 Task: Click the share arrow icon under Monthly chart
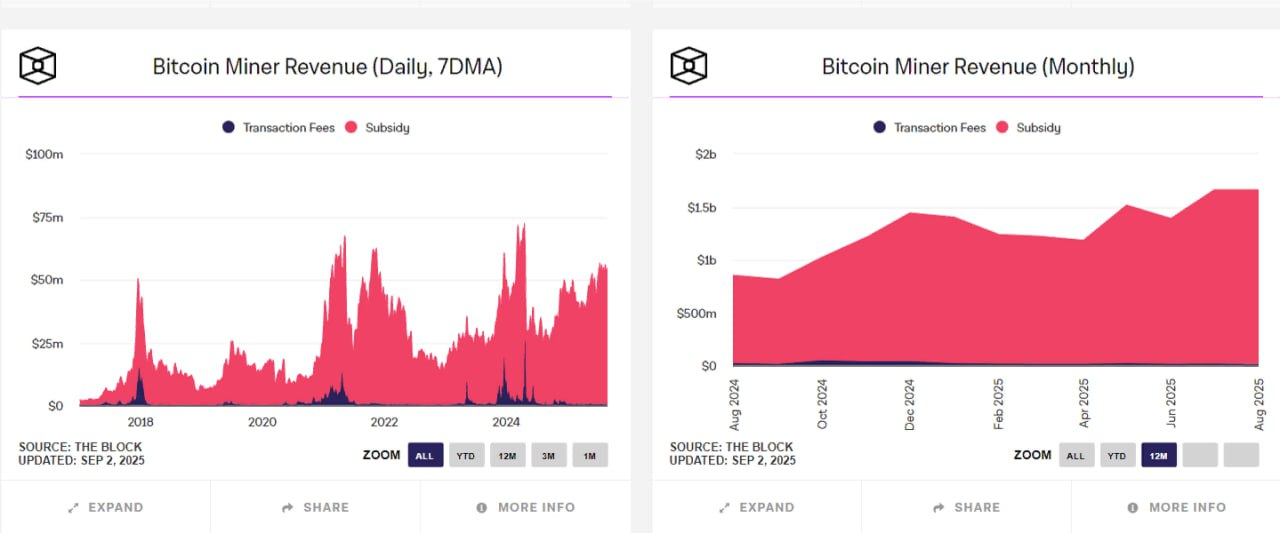pos(939,508)
